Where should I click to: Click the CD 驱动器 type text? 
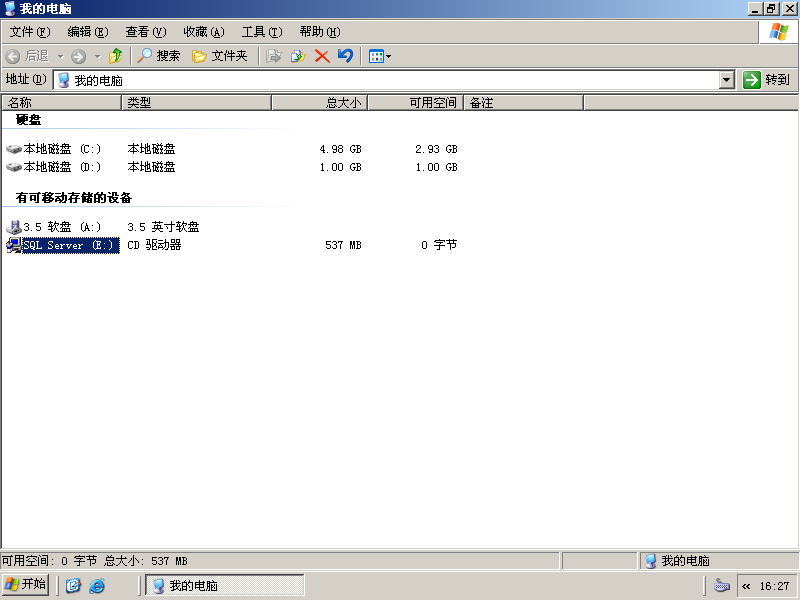[x=154, y=245]
